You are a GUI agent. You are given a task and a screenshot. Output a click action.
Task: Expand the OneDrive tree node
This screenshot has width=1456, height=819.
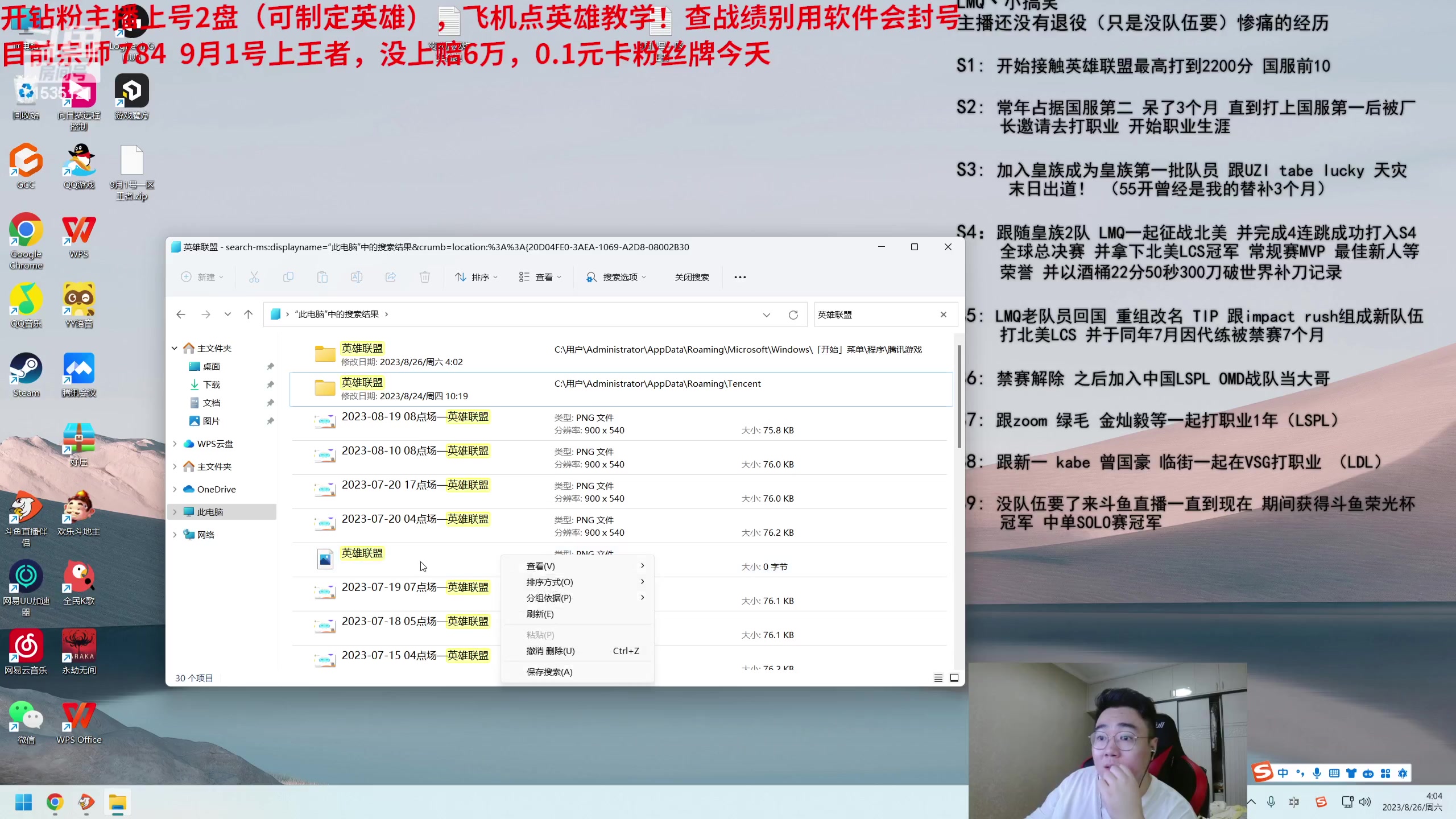[x=175, y=489]
